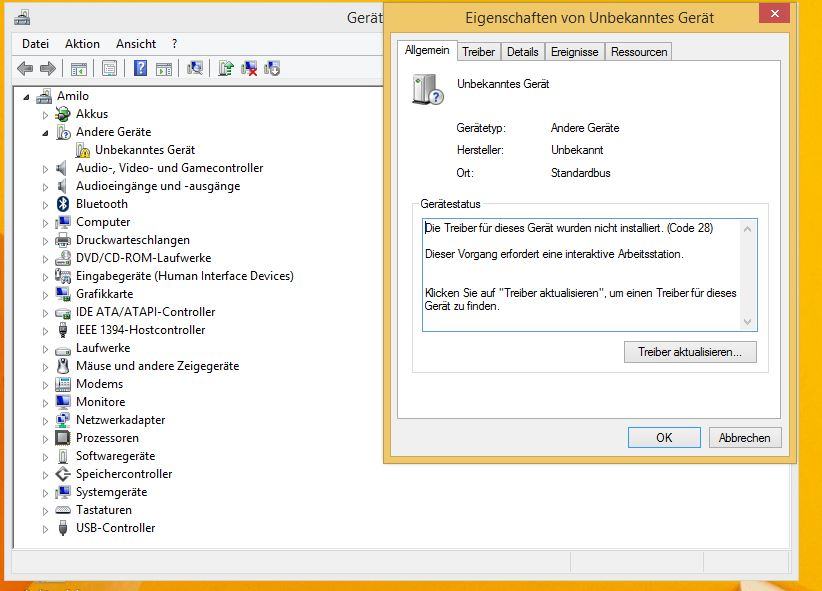Click the Treiber aktualisieren... button
822x591 pixels.
pos(690,352)
